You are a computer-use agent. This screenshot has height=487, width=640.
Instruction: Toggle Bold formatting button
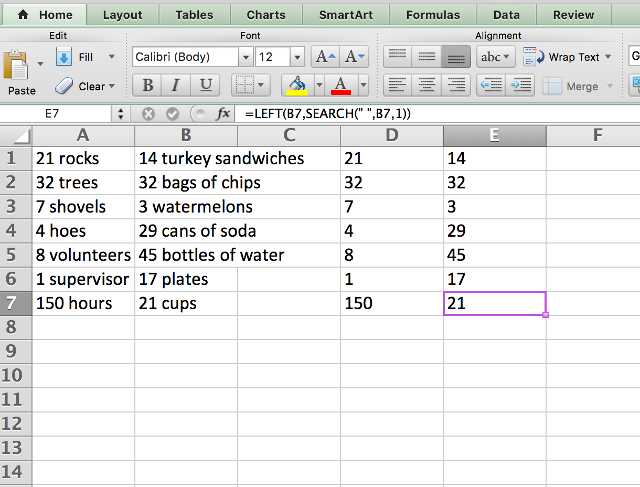pyautogui.click(x=147, y=85)
